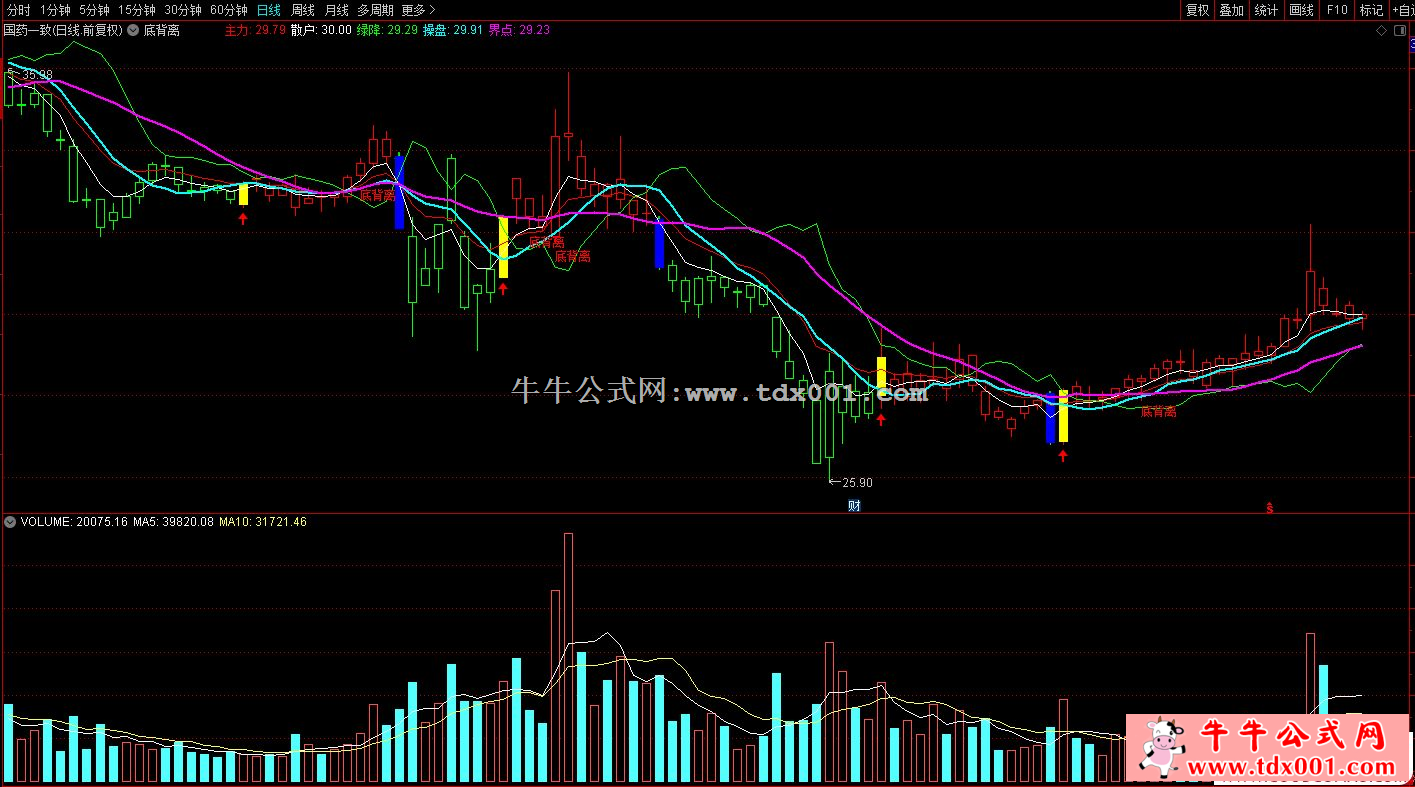Click the 标记 mark button
The height and width of the screenshot is (787, 1415).
click(x=1371, y=10)
